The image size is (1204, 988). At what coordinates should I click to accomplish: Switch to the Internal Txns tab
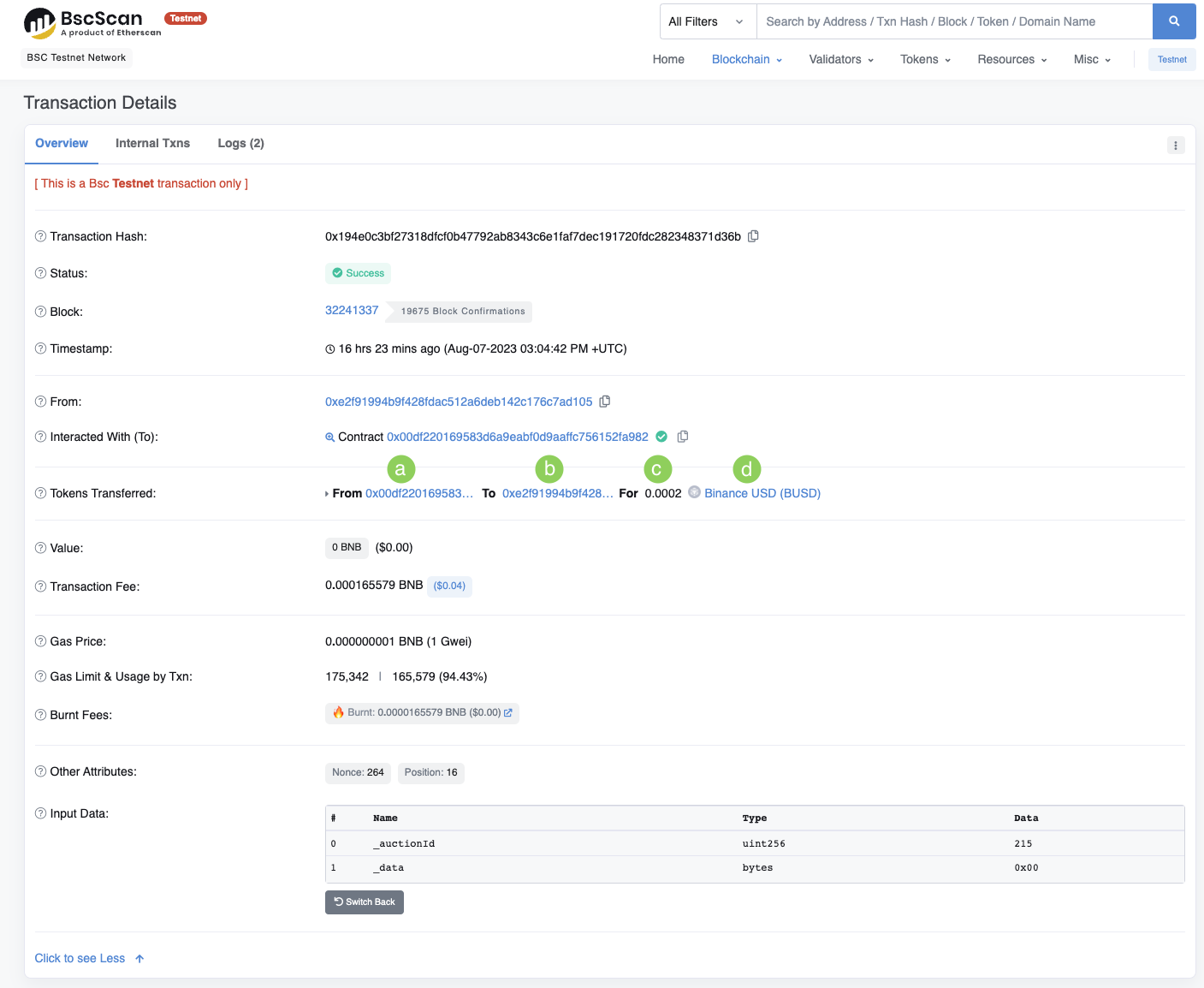pos(152,143)
